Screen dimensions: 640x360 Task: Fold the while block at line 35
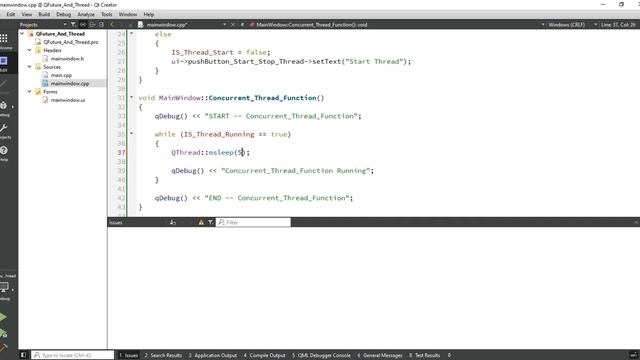click(131, 133)
